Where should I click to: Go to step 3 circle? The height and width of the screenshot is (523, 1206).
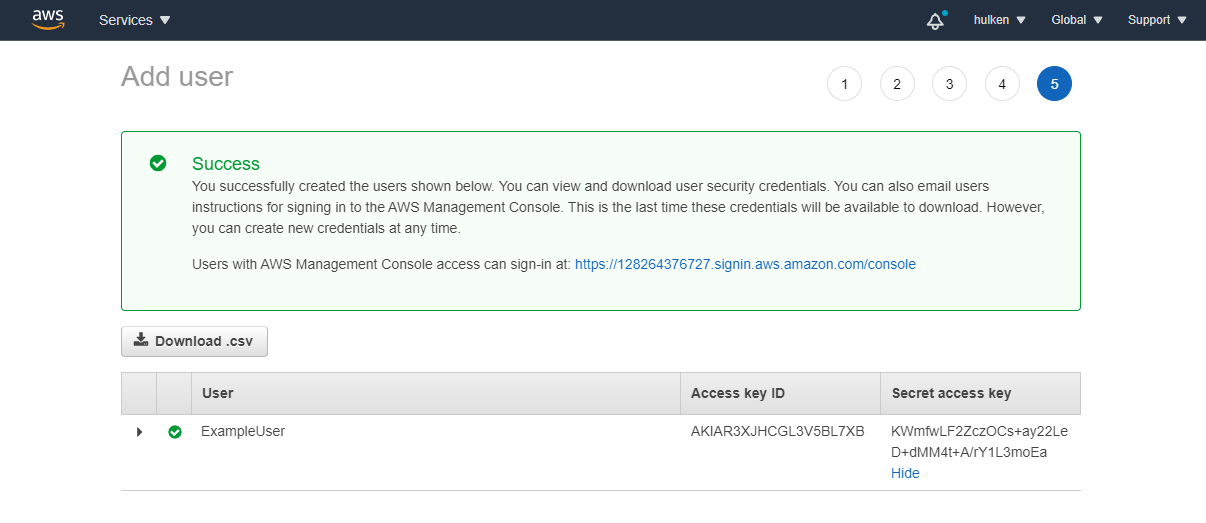point(949,84)
